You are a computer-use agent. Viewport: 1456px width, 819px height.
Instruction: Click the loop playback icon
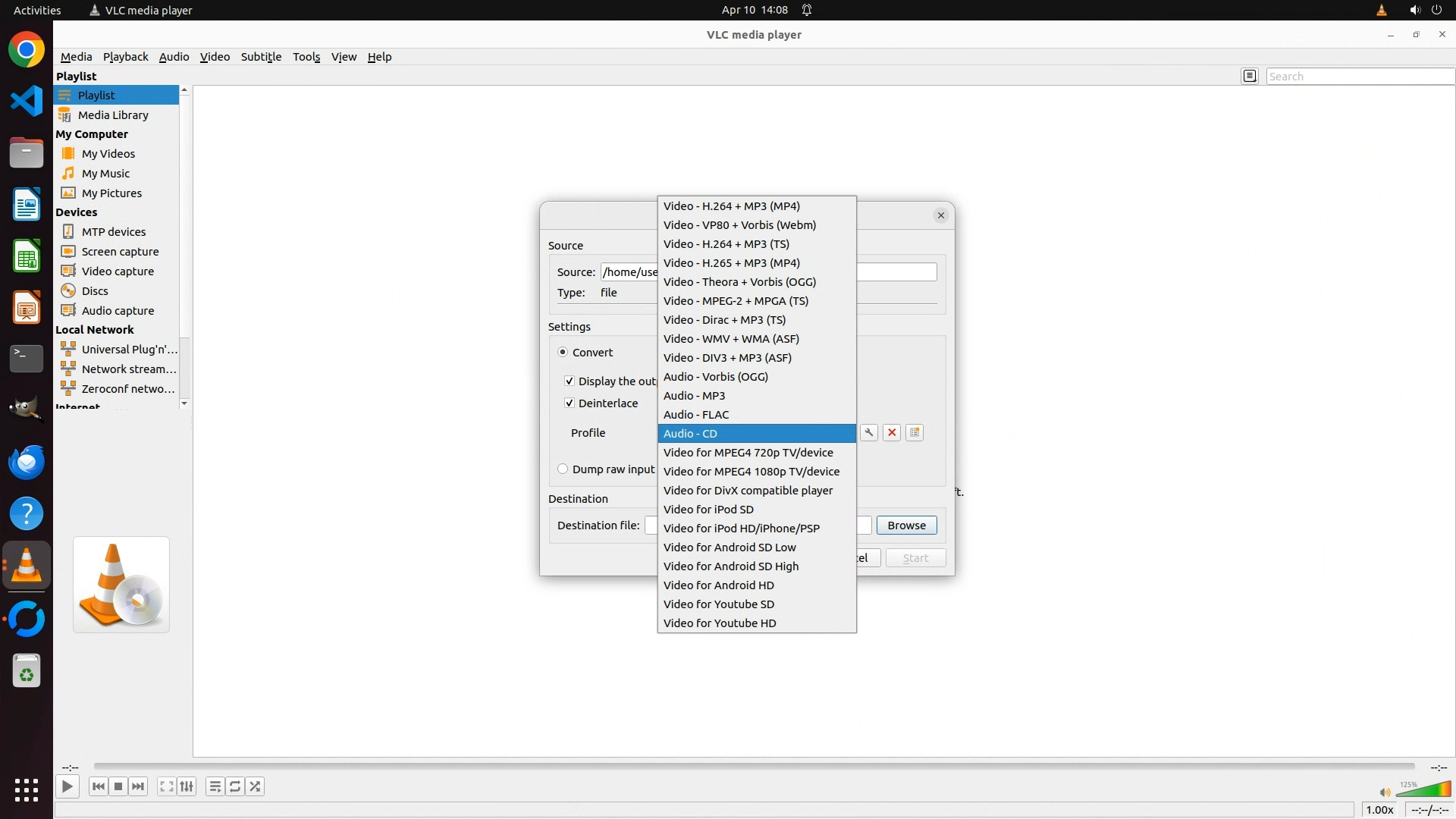[x=235, y=786]
